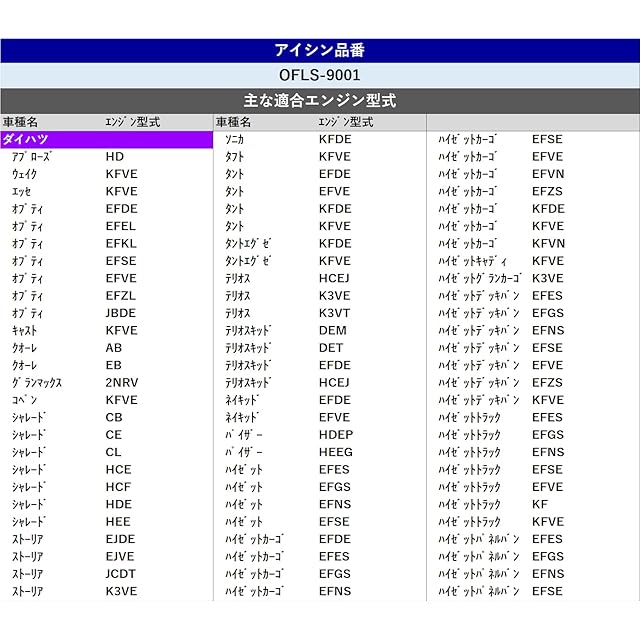This screenshot has width=640, height=640.
Task: Click engine code HDE
Action: pos(118,504)
